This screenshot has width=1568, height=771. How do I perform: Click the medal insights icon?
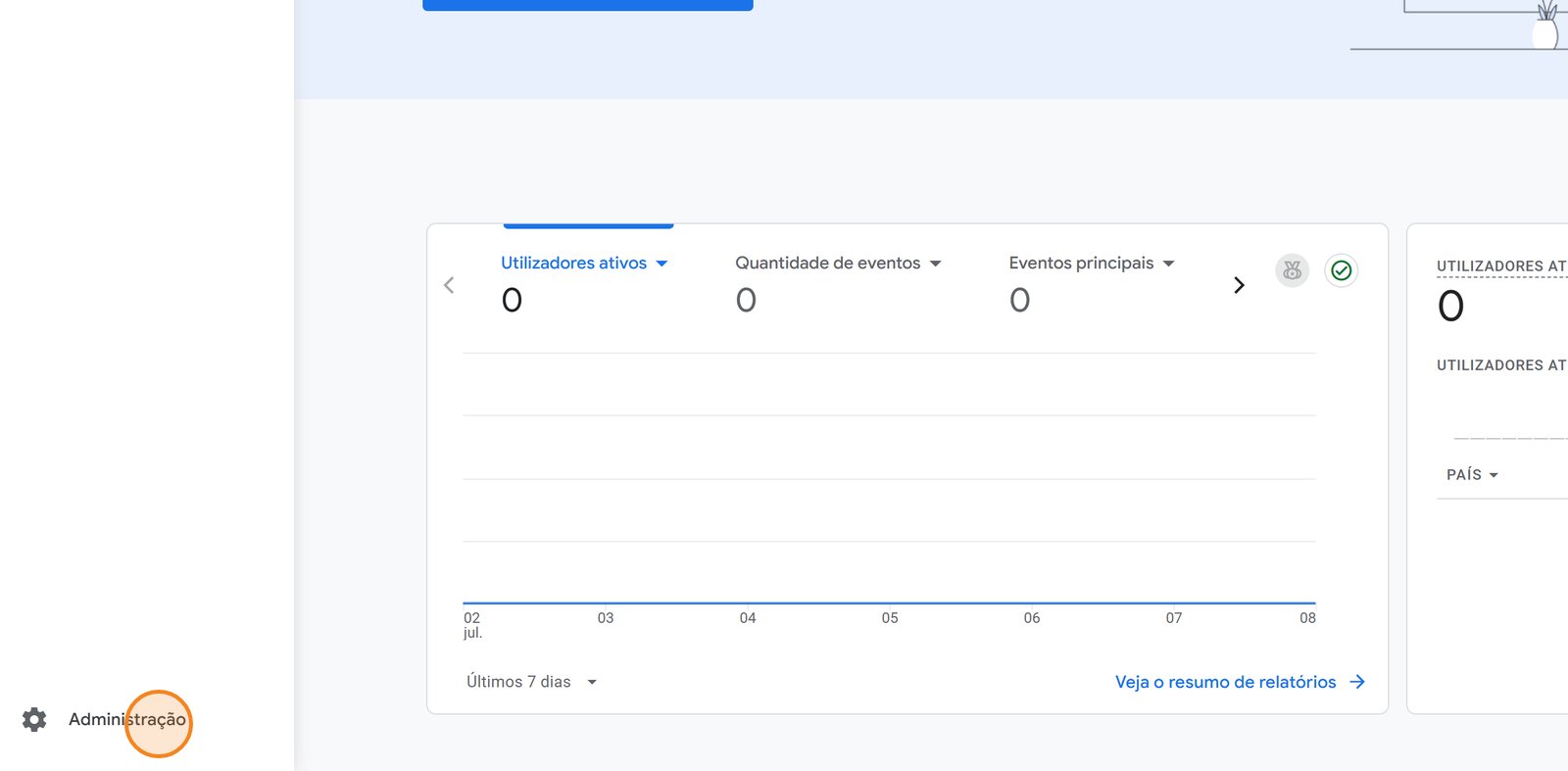pos(1292,270)
